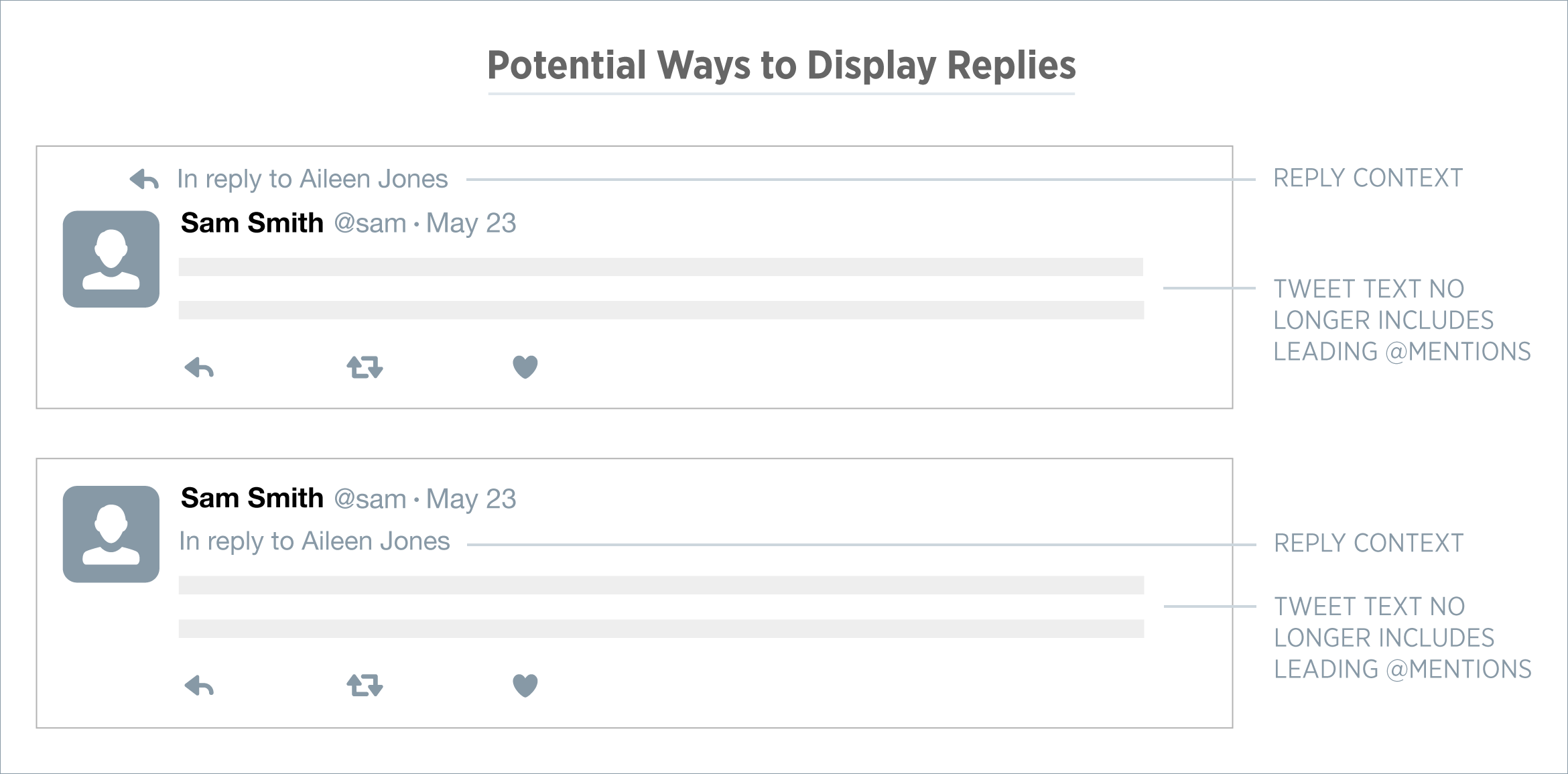Open "In reply to Aileen Jones" above the first tweet's name
Image resolution: width=1568 pixels, height=774 pixels.
(x=312, y=179)
